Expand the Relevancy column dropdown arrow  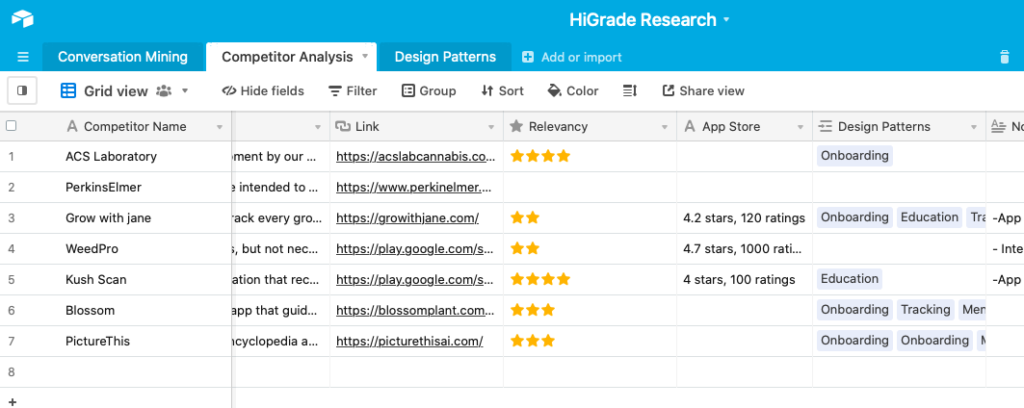click(x=663, y=127)
